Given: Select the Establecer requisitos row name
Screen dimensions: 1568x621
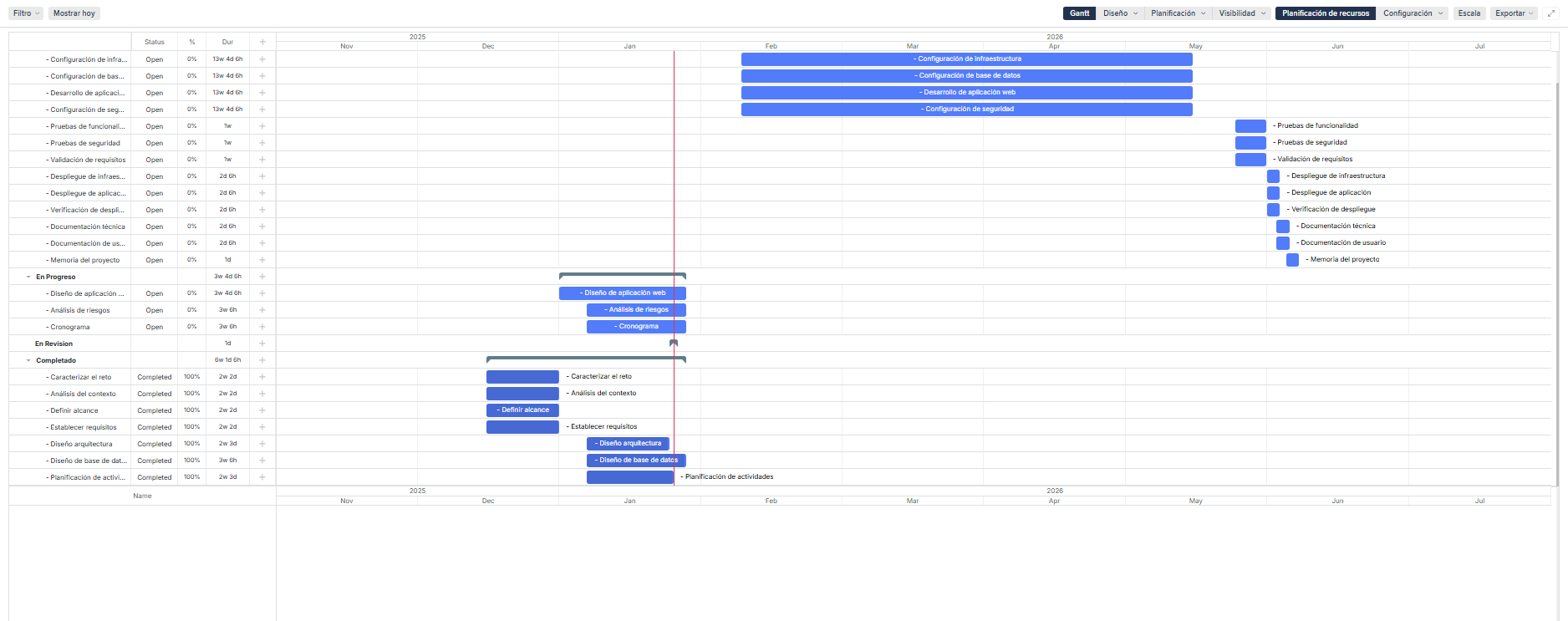Looking at the screenshot, I should point(82,427).
